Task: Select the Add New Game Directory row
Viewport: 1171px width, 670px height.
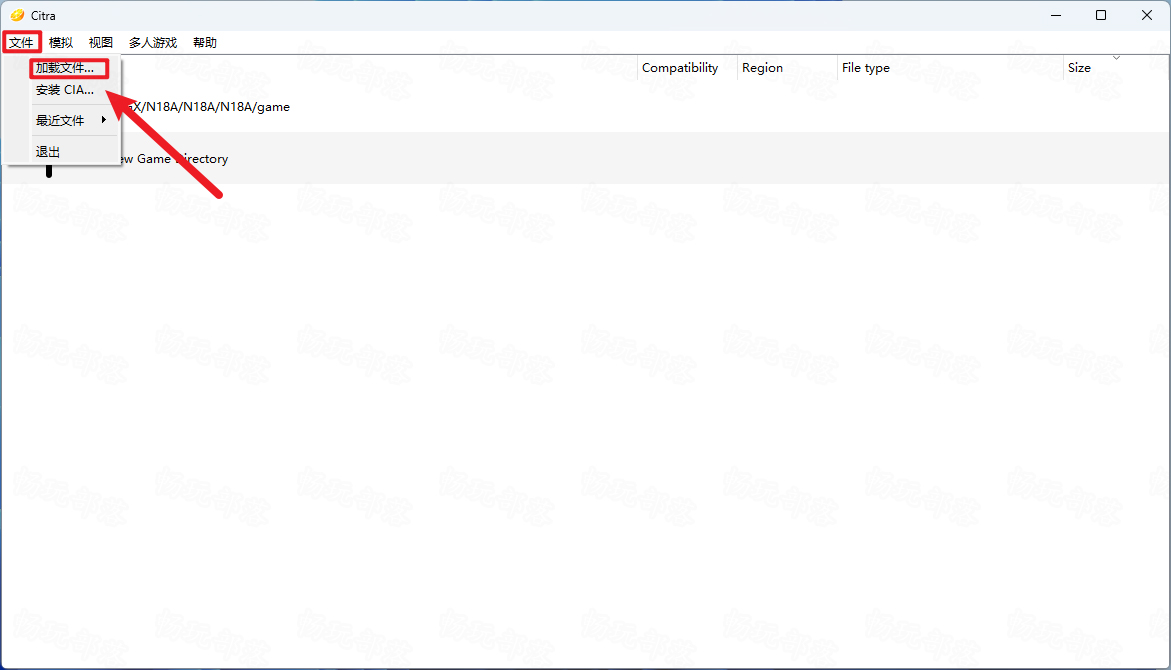Action: click(585, 158)
